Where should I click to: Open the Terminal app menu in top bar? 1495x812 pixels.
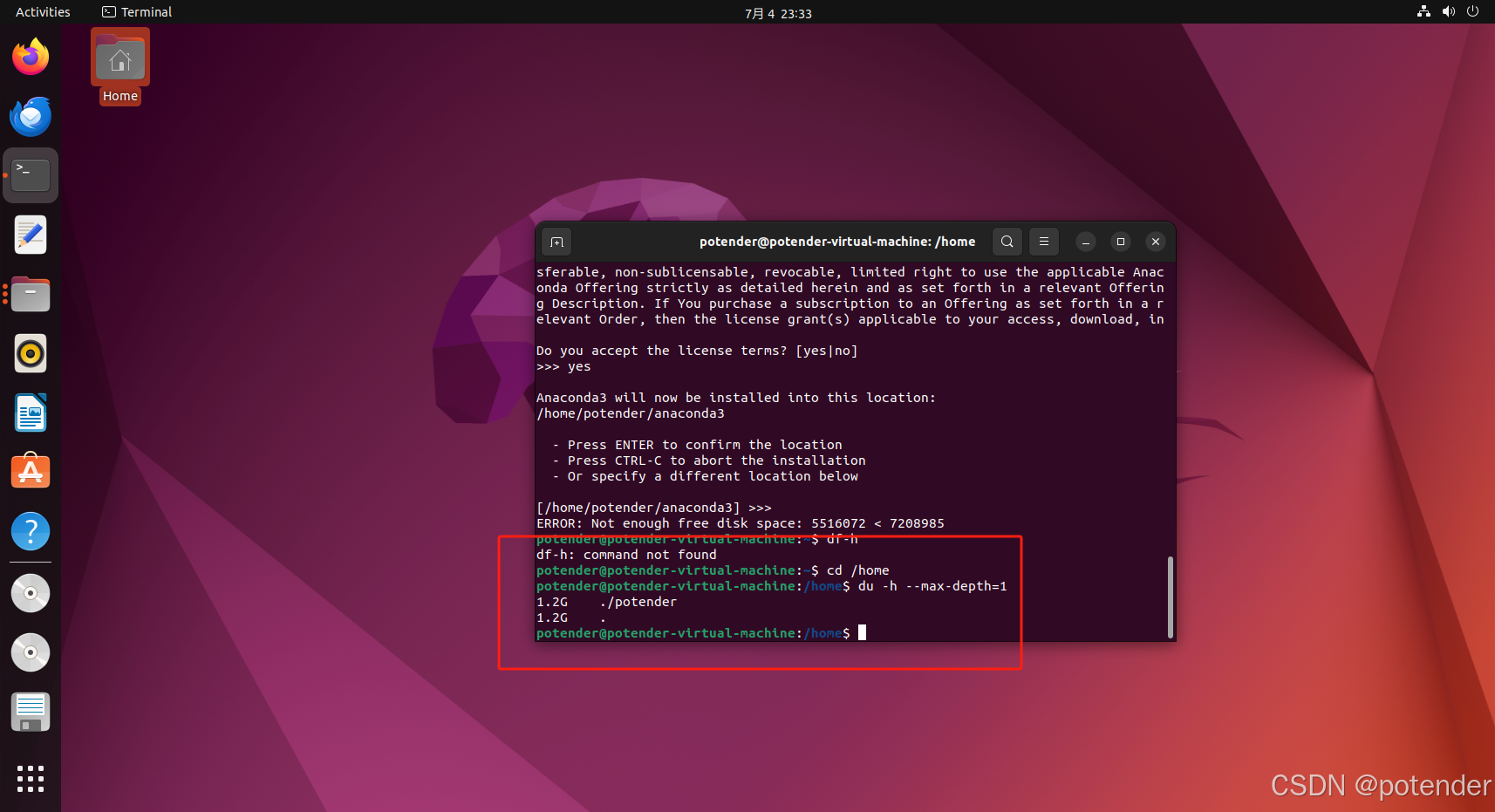coord(137,12)
